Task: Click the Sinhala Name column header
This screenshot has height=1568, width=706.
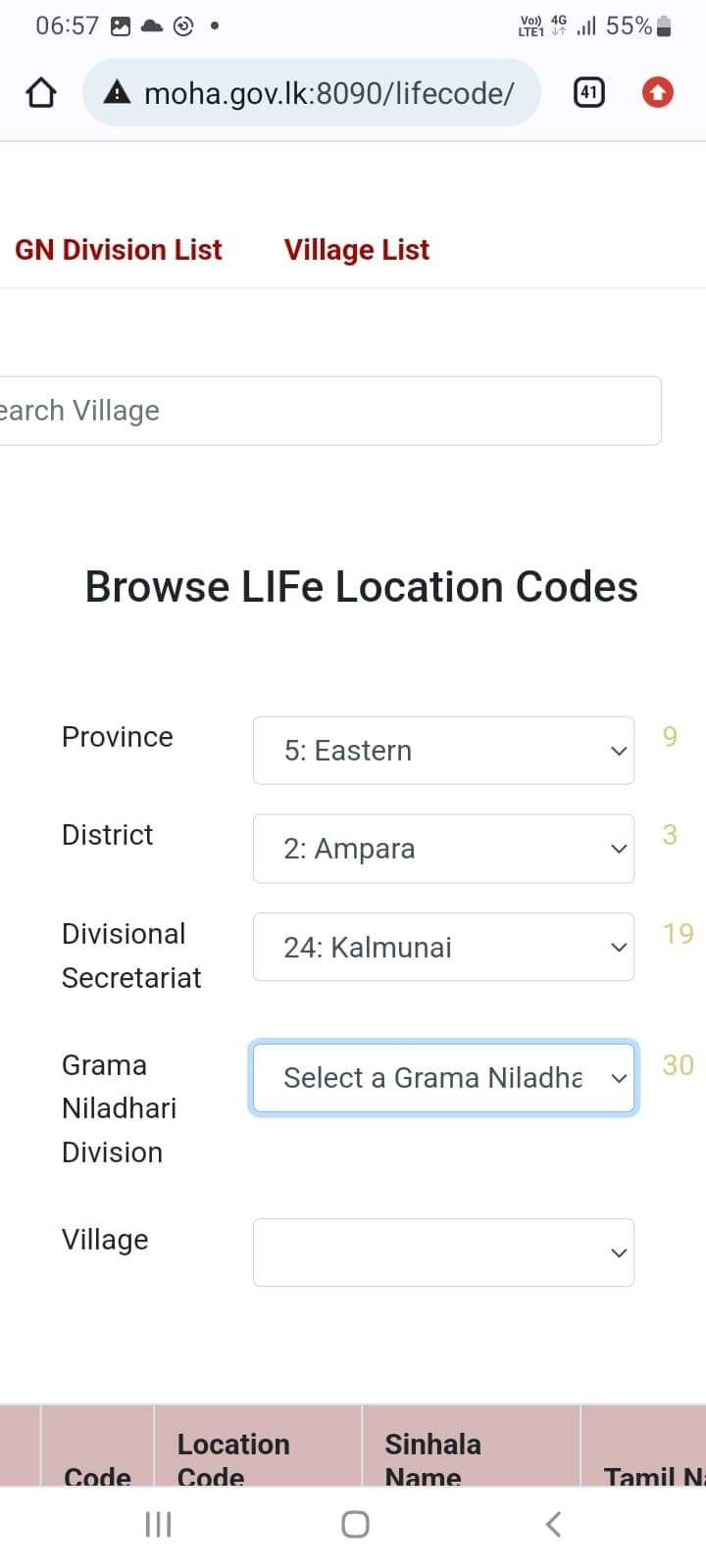Action: [432, 1458]
